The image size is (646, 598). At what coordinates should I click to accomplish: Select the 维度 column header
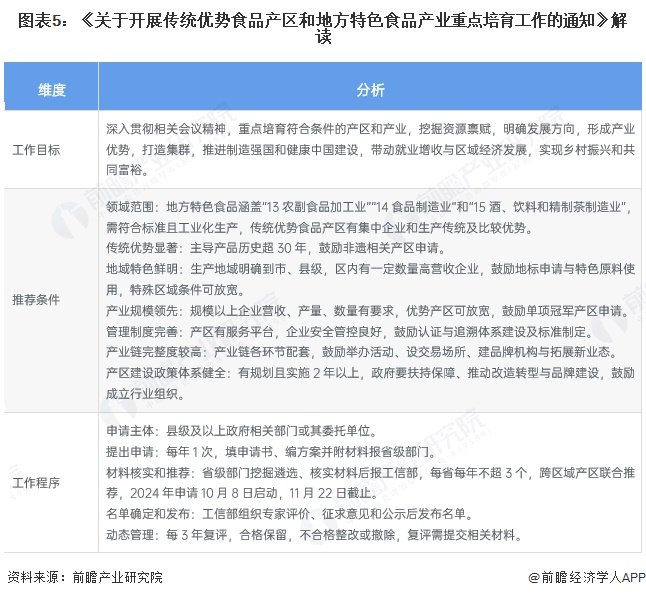click(x=51, y=89)
